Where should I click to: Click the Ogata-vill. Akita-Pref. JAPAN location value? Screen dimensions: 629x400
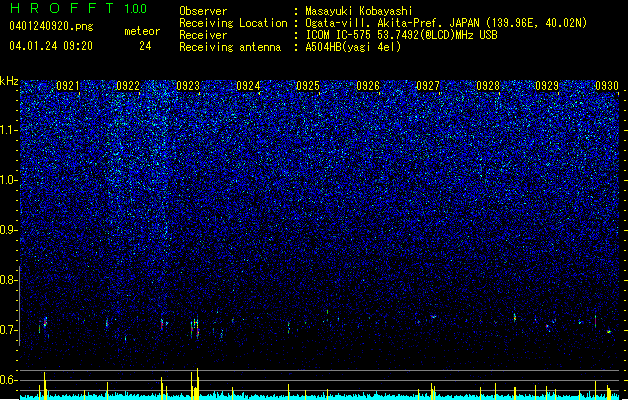(x=446, y=23)
